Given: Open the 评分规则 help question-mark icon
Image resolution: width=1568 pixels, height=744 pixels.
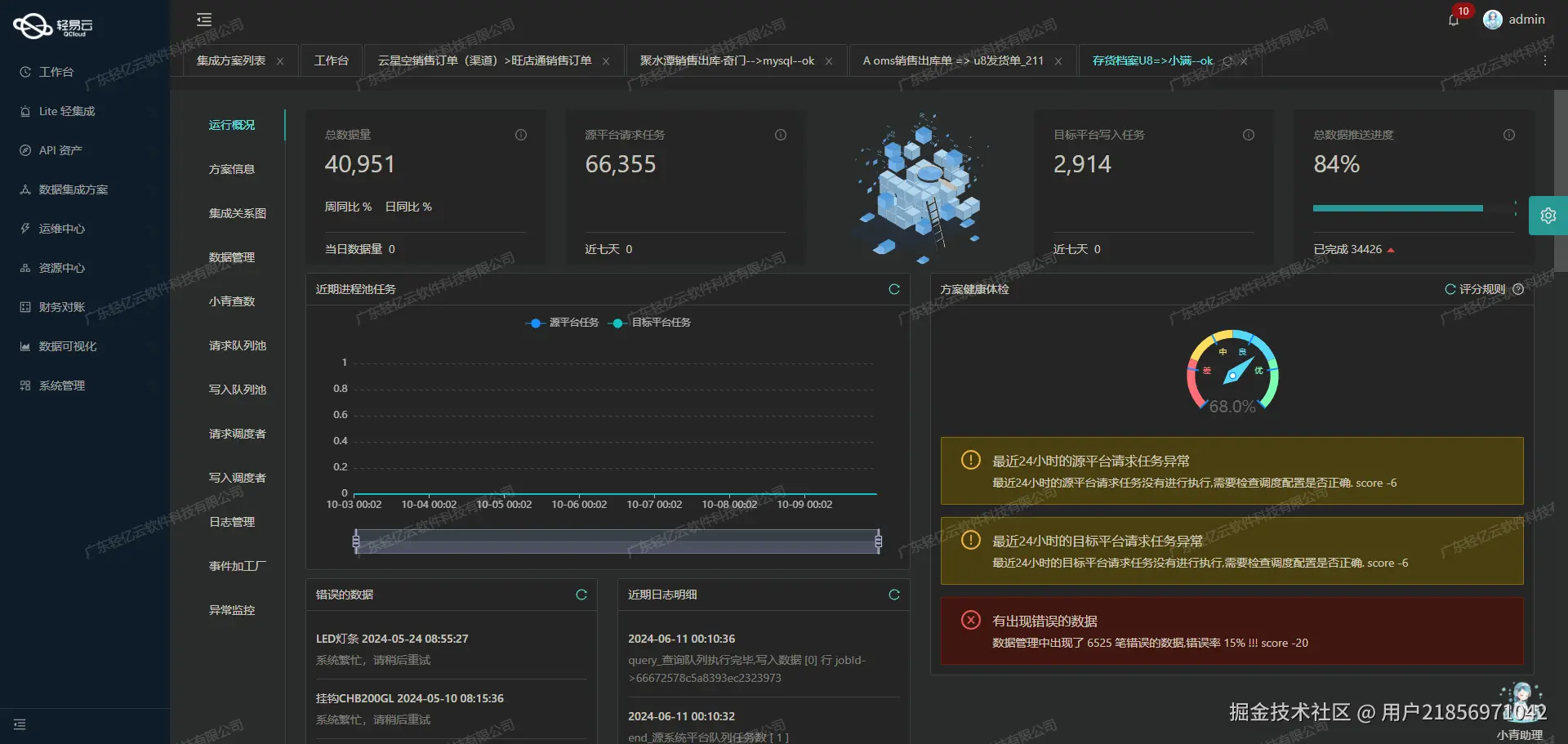Looking at the screenshot, I should click(x=1517, y=288).
